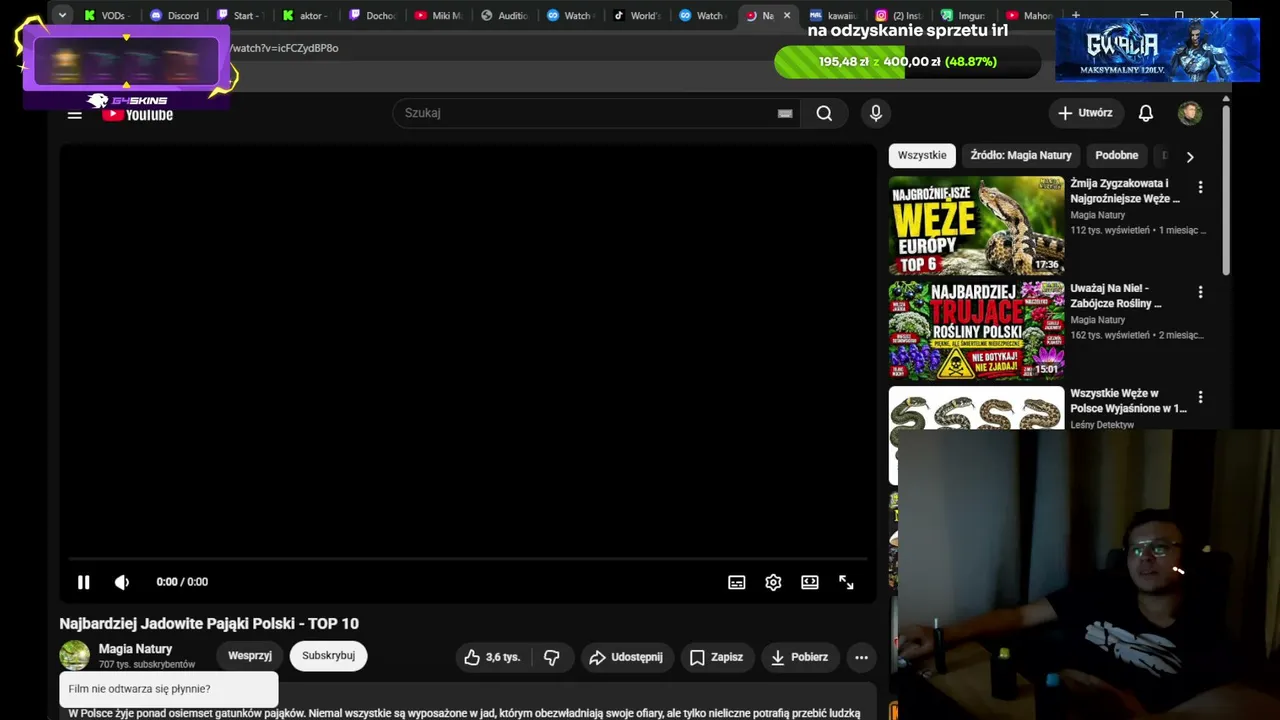Click the Film nie odtwarza się płynnie? tooltip
1280x720 pixels.
click(x=168, y=689)
